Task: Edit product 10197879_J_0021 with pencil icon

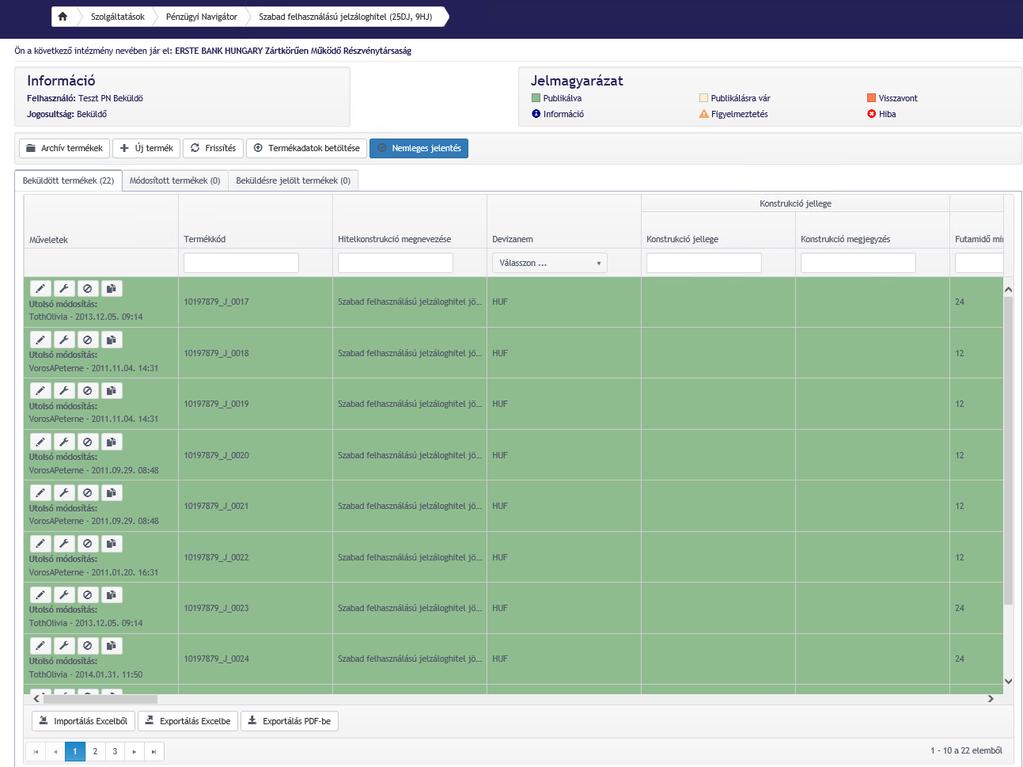Action: point(40,493)
